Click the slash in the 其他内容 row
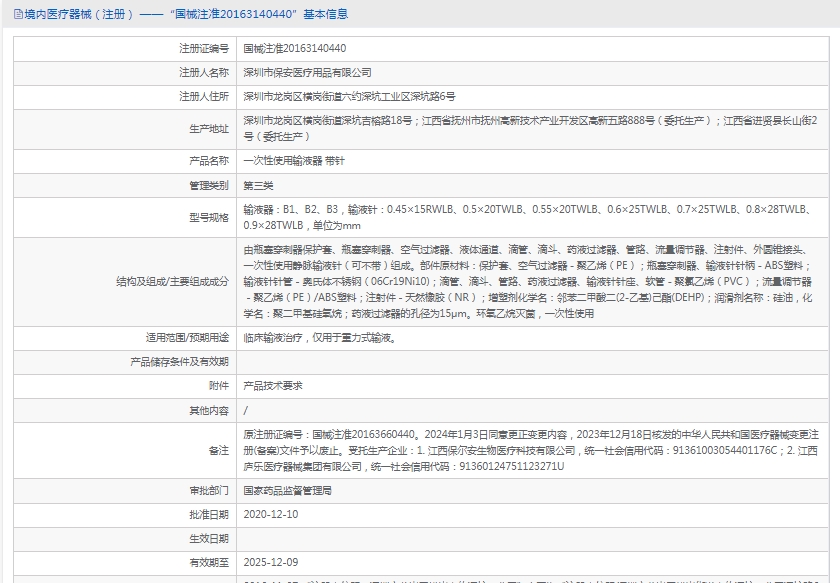Viewport: 840px width, 583px height. pyautogui.click(x=246, y=411)
